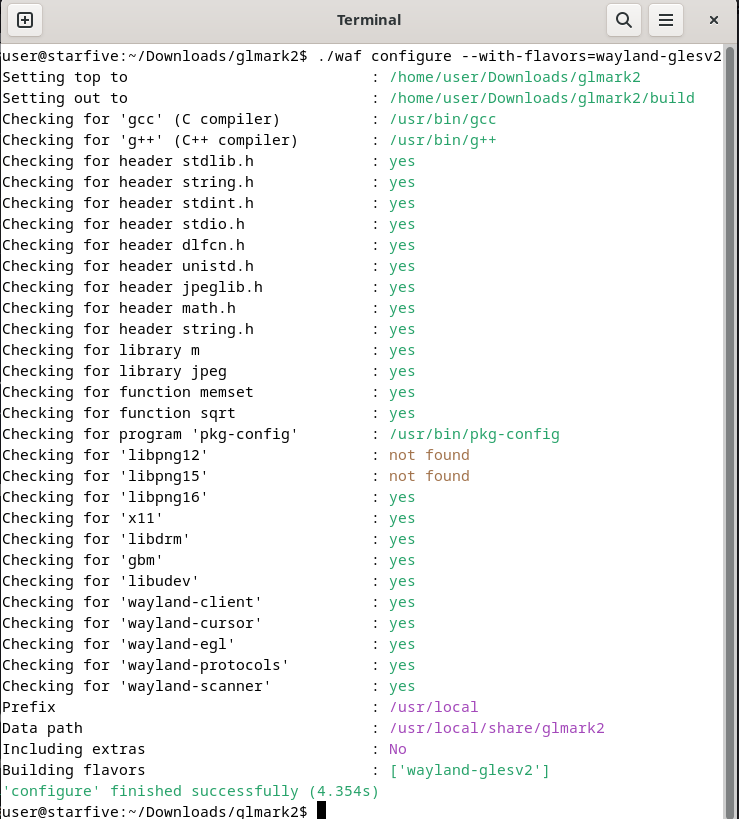
Task: Click the Checking for header dlfcn.h line
Action: tap(209, 245)
